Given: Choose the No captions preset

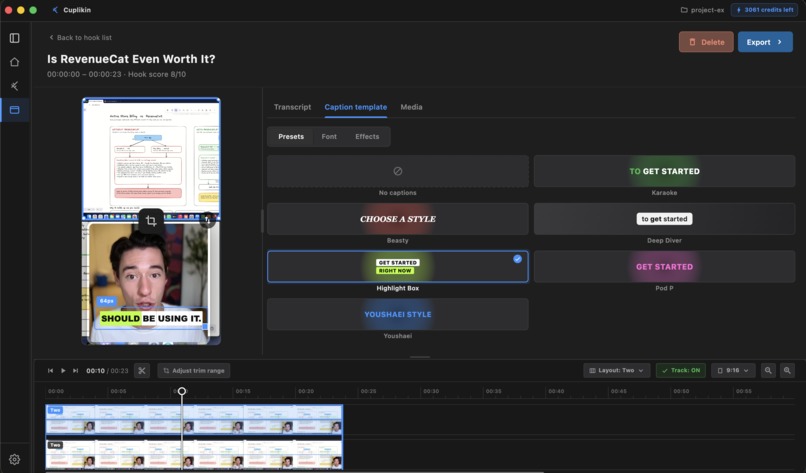Looking at the screenshot, I should (x=398, y=171).
